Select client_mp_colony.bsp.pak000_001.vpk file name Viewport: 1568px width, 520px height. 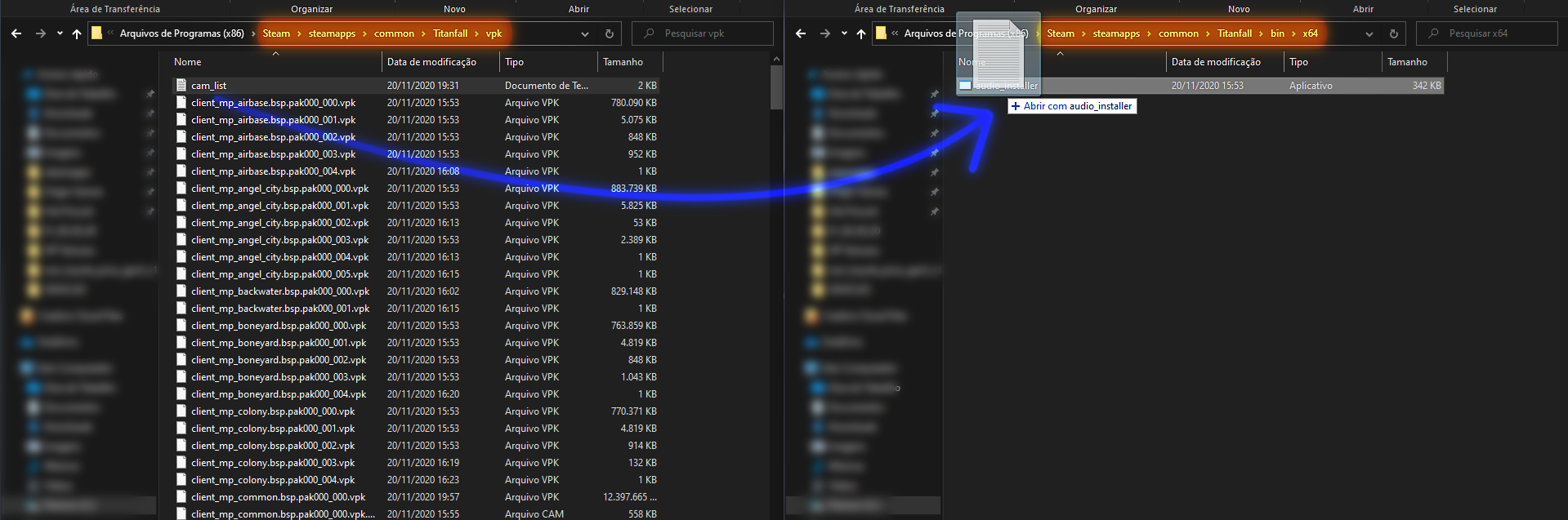(273, 428)
